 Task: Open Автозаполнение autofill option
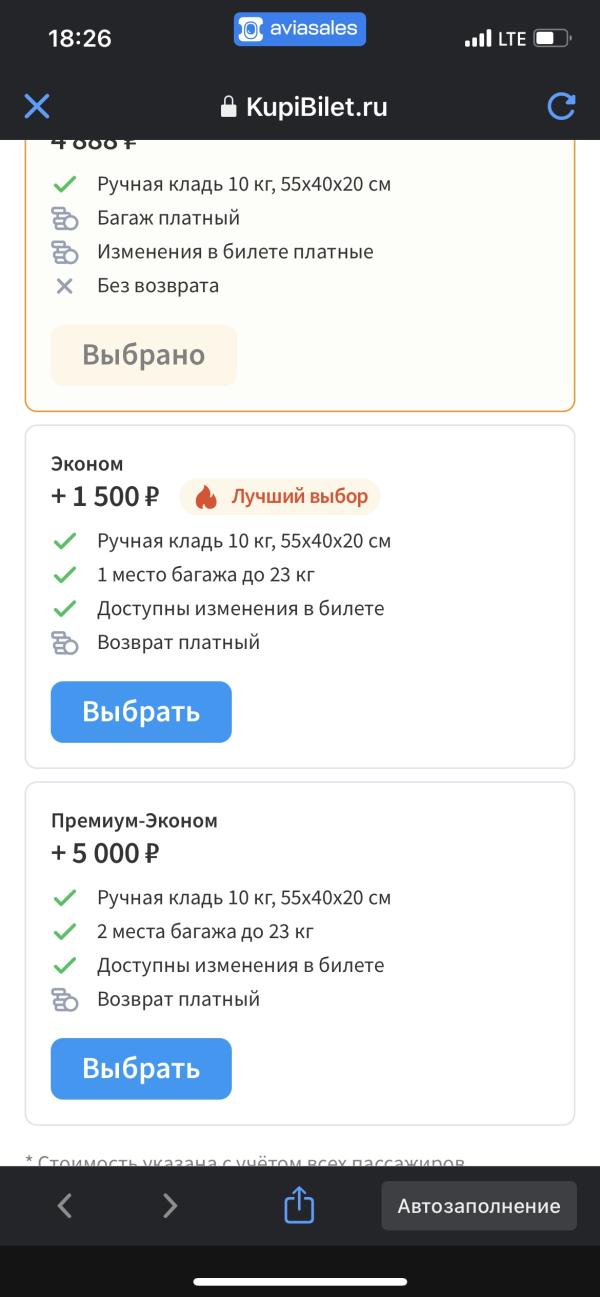pos(479,1206)
